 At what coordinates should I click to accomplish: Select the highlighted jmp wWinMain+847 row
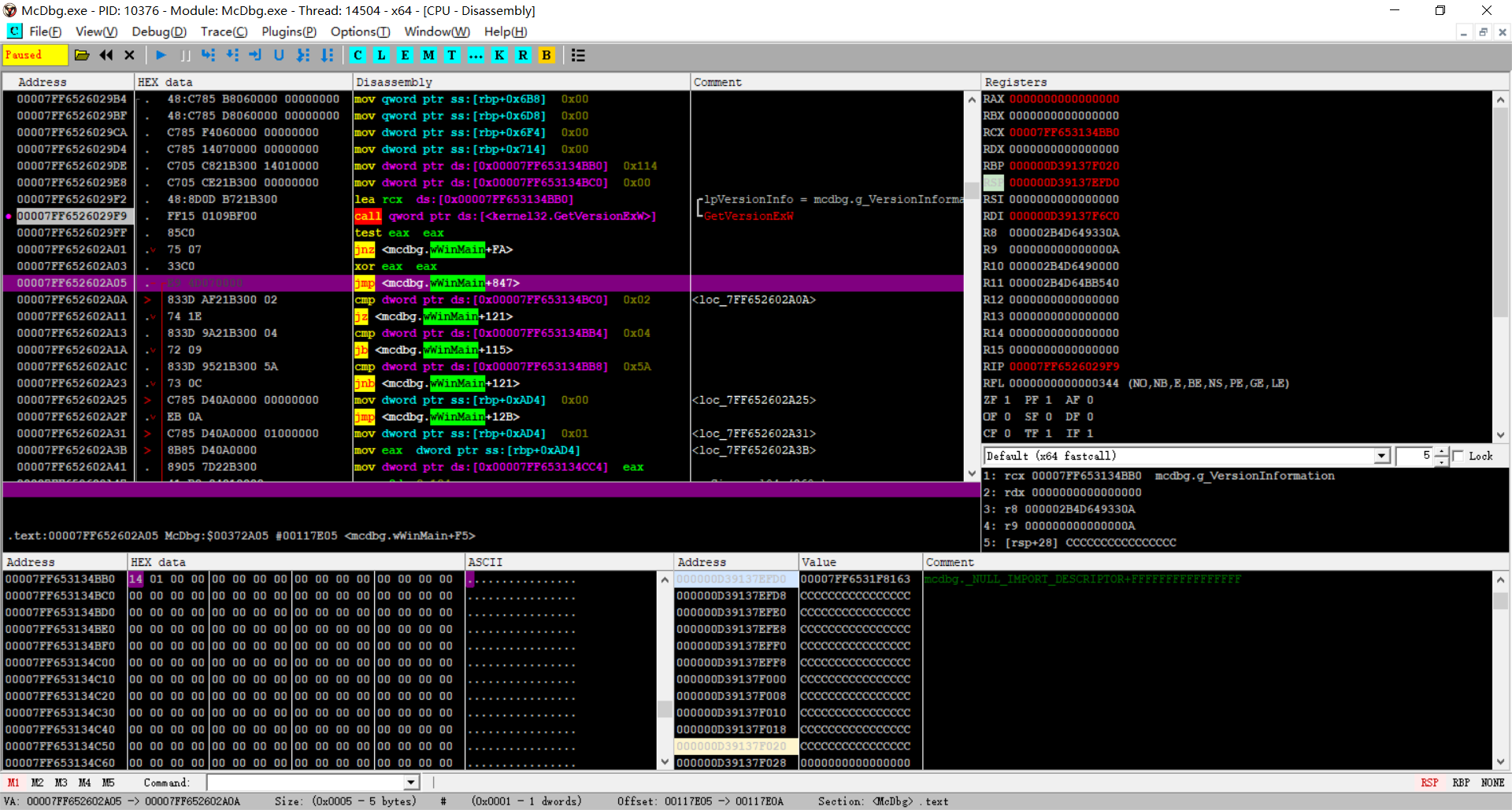pyautogui.click(x=484, y=283)
